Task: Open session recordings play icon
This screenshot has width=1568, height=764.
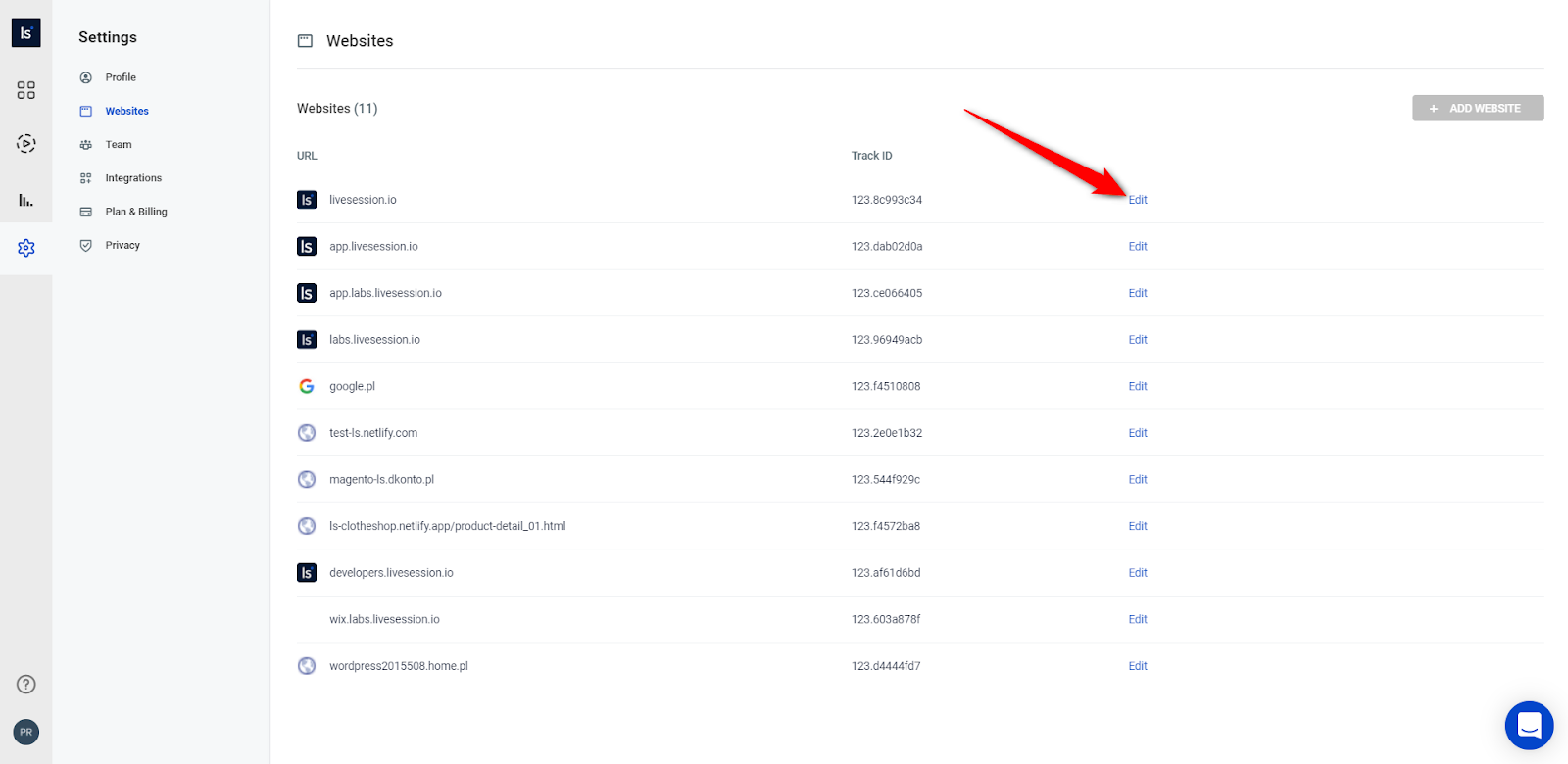Action: [x=26, y=144]
